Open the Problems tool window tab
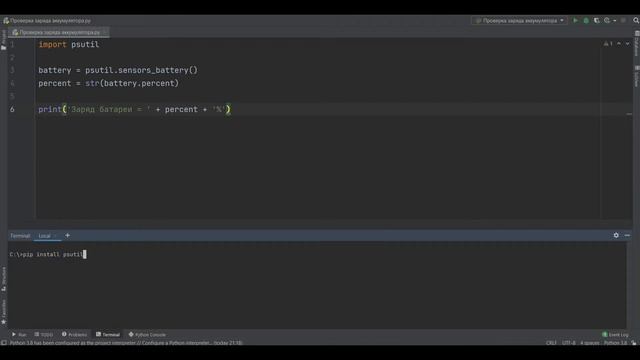 pos(74,335)
